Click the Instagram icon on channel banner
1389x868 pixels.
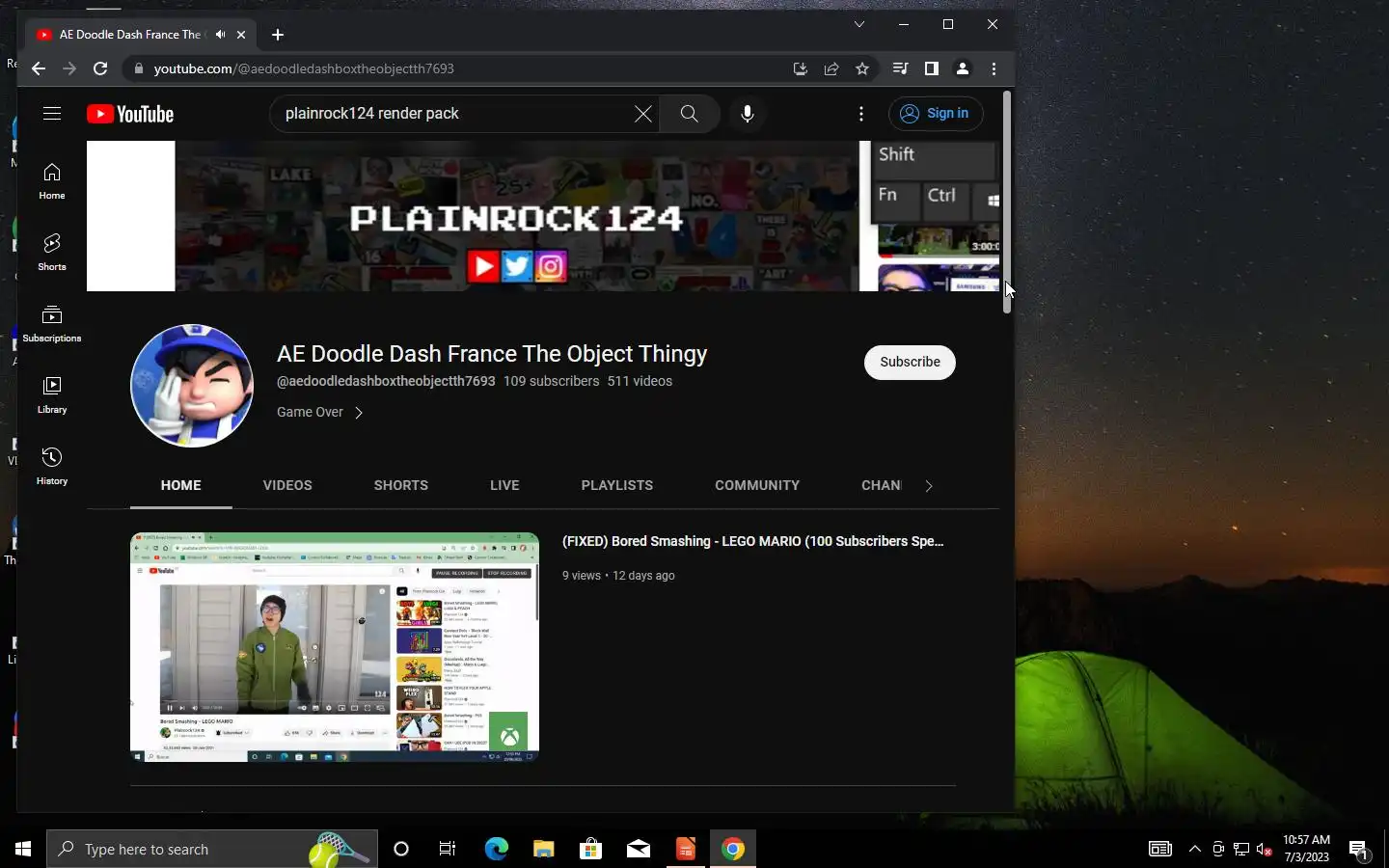click(x=551, y=266)
